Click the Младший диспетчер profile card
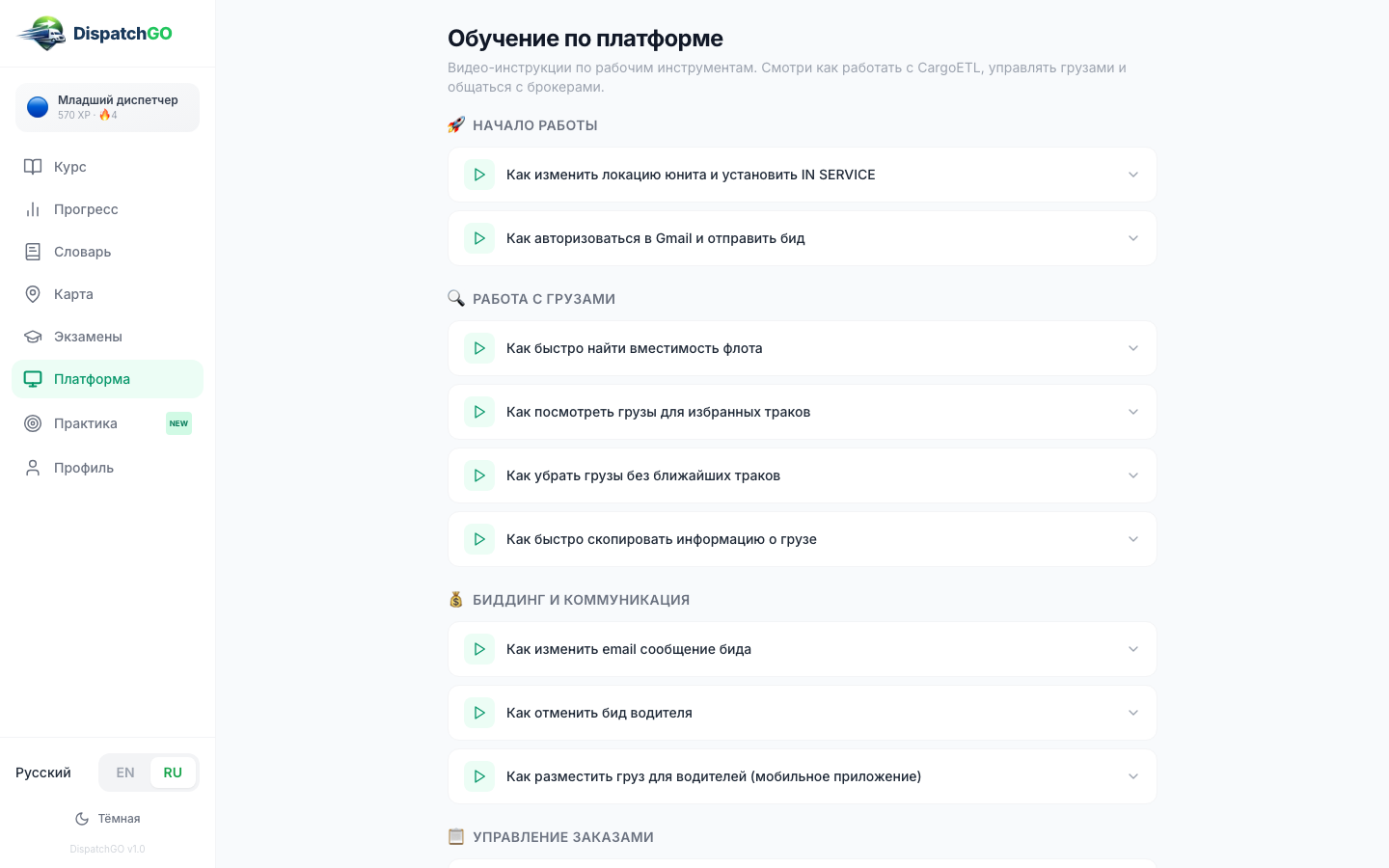 pyautogui.click(x=107, y=107)
